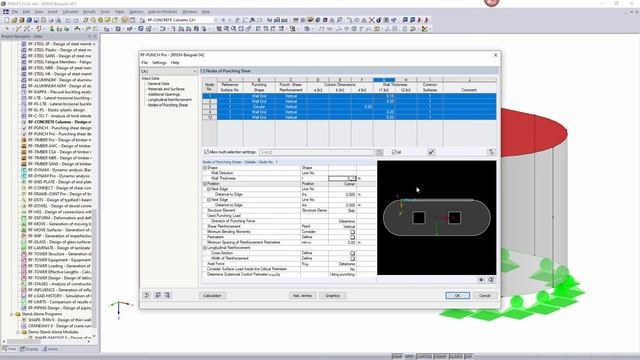Screen dimensions: 640x360
Task: Click the export icon at table's right end
Action: (x=491, y=152)
